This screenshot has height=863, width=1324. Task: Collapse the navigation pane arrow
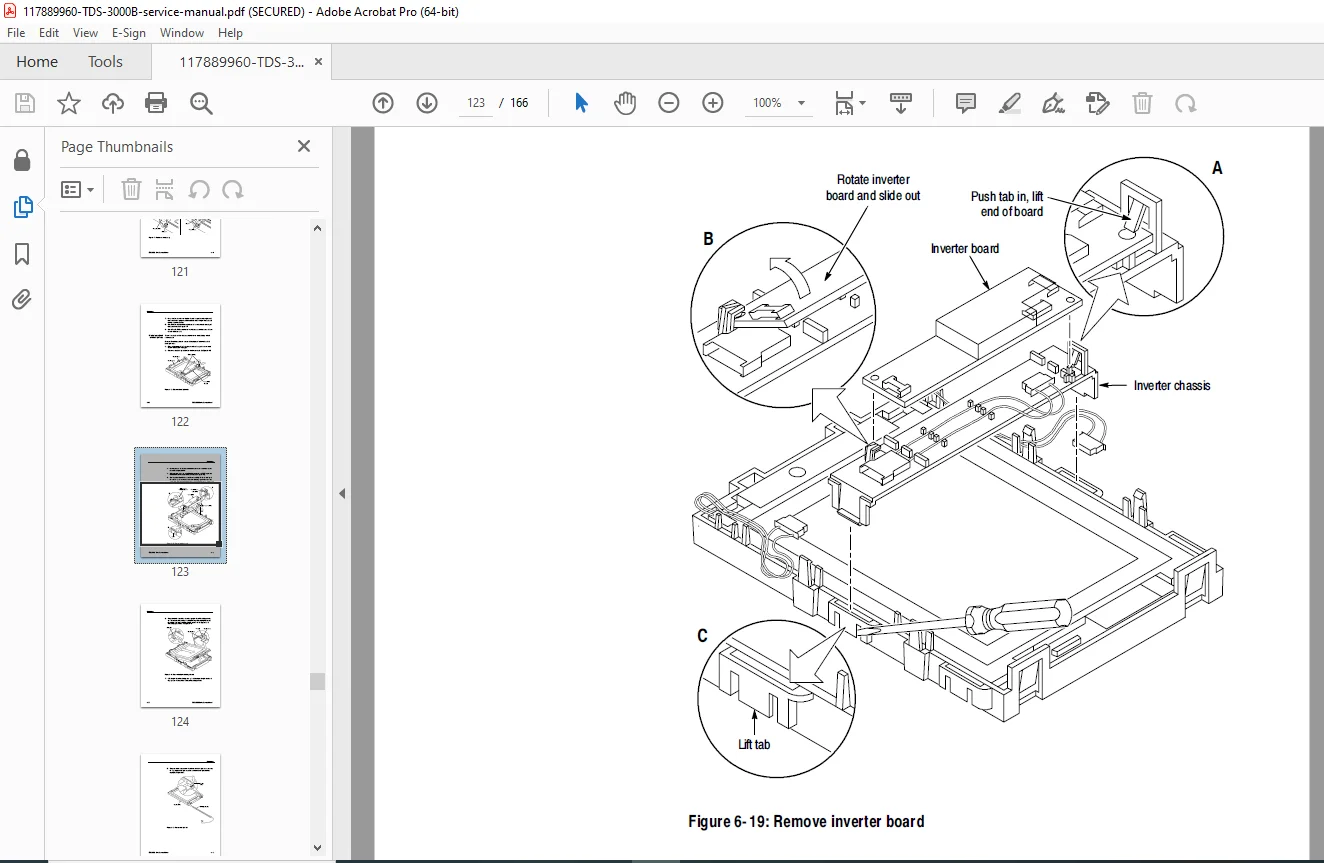342,493
